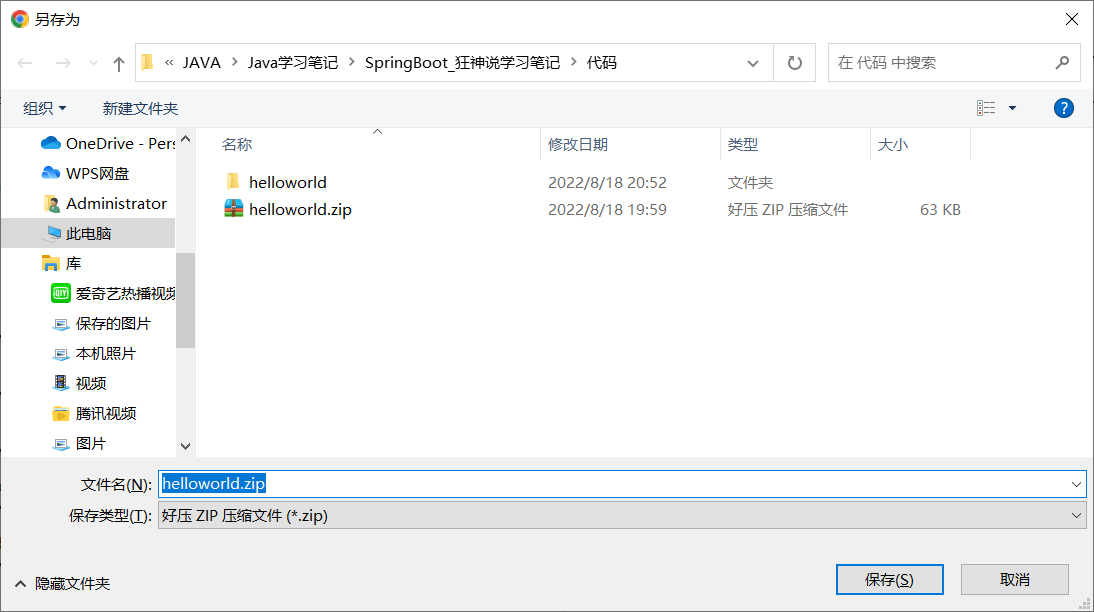The height and width of the screenshot is (612, 1094).
Task: Click the Chrome icon in title bar
Action: (20, 19)
